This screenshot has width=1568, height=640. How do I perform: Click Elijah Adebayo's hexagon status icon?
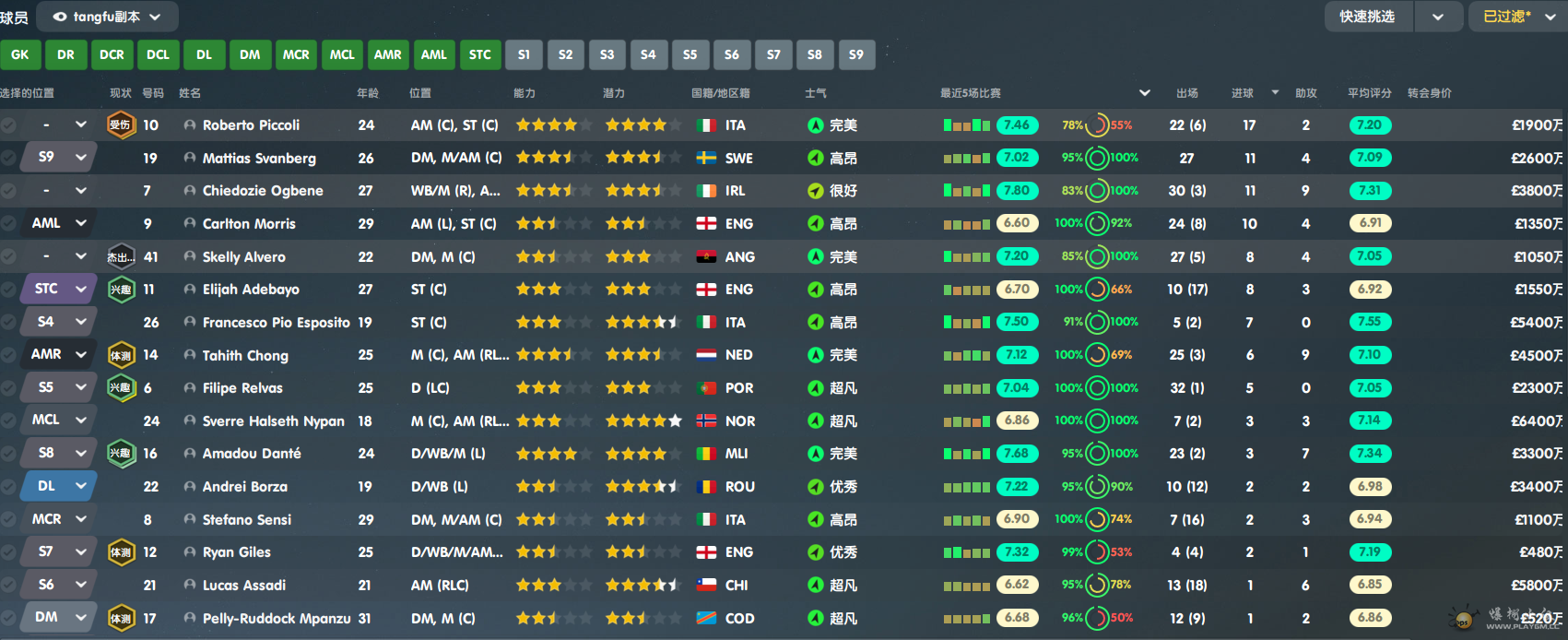[121, 290]
